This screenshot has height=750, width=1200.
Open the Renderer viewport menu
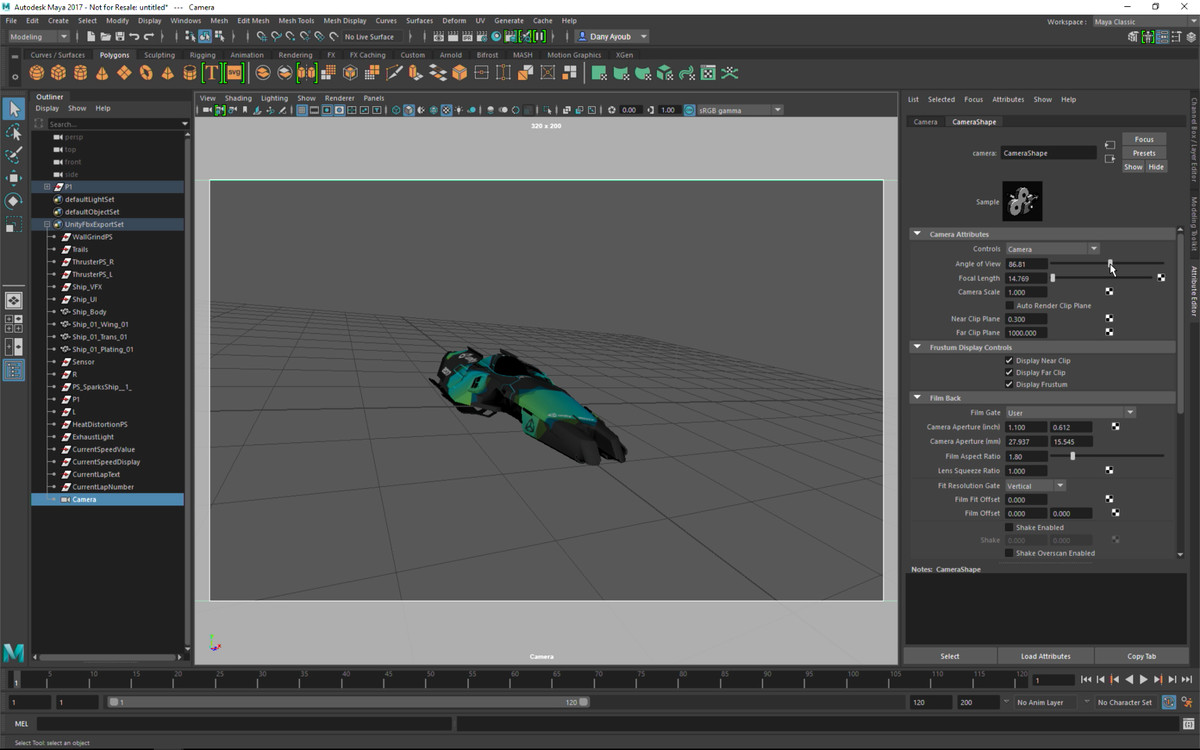[x=339, y=98]
